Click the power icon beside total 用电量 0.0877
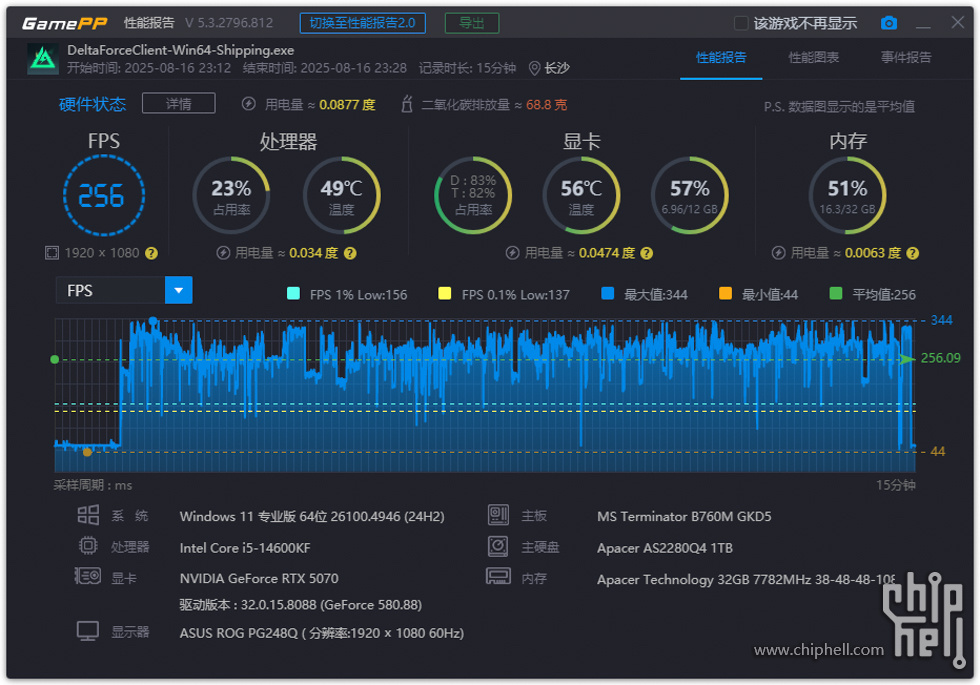The image size is (980, 685). pos(249,104)
